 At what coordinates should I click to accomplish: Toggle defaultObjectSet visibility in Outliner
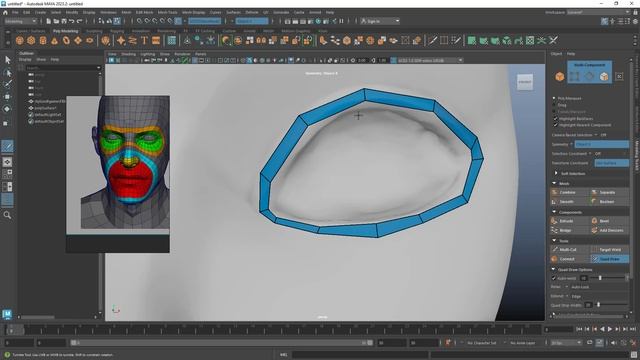(x=31, y=121)
